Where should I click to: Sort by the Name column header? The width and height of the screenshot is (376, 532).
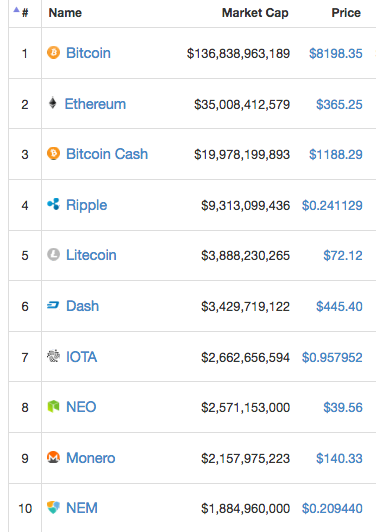(65, 13)
